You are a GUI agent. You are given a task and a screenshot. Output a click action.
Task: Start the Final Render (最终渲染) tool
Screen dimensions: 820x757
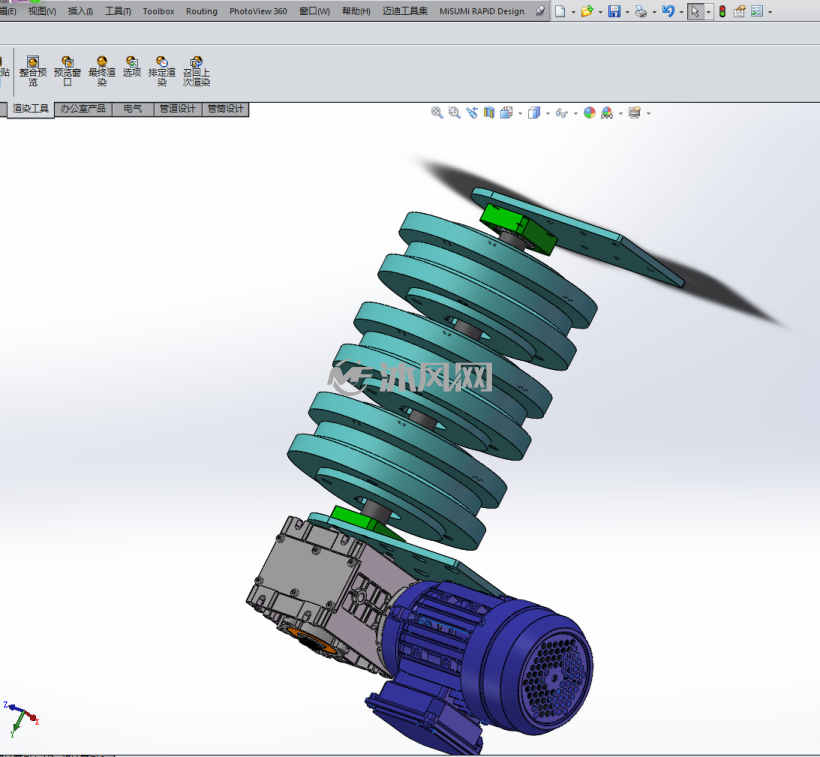point(101,71)
